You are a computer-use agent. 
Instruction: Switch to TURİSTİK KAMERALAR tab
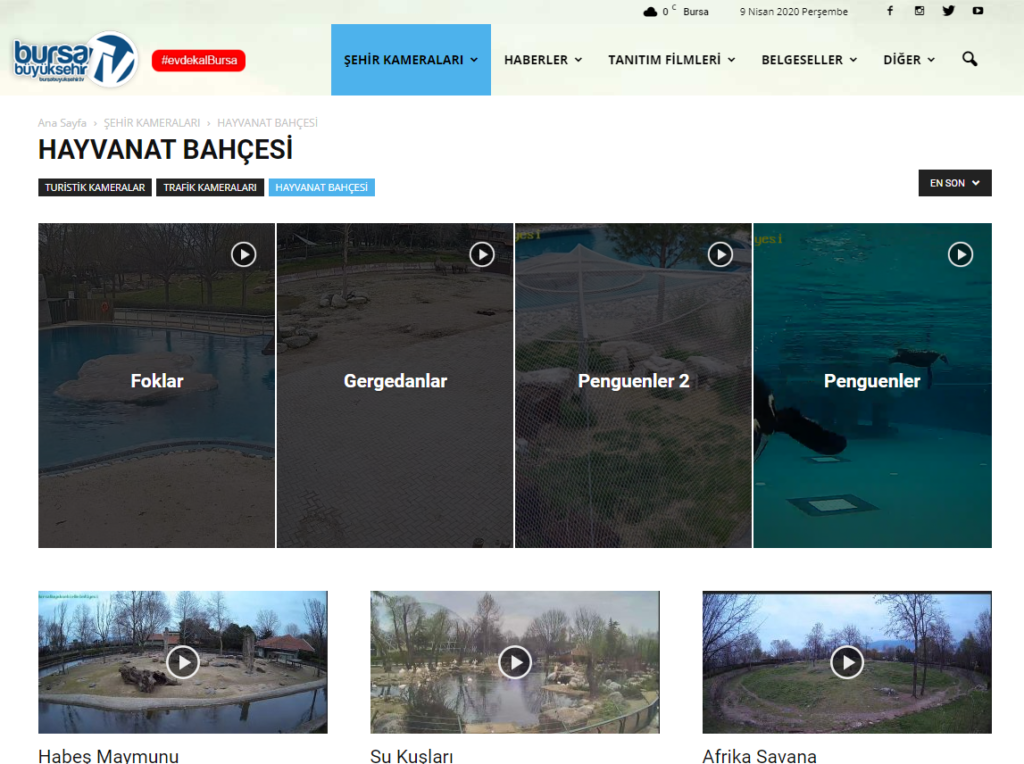tap(95, 187)
